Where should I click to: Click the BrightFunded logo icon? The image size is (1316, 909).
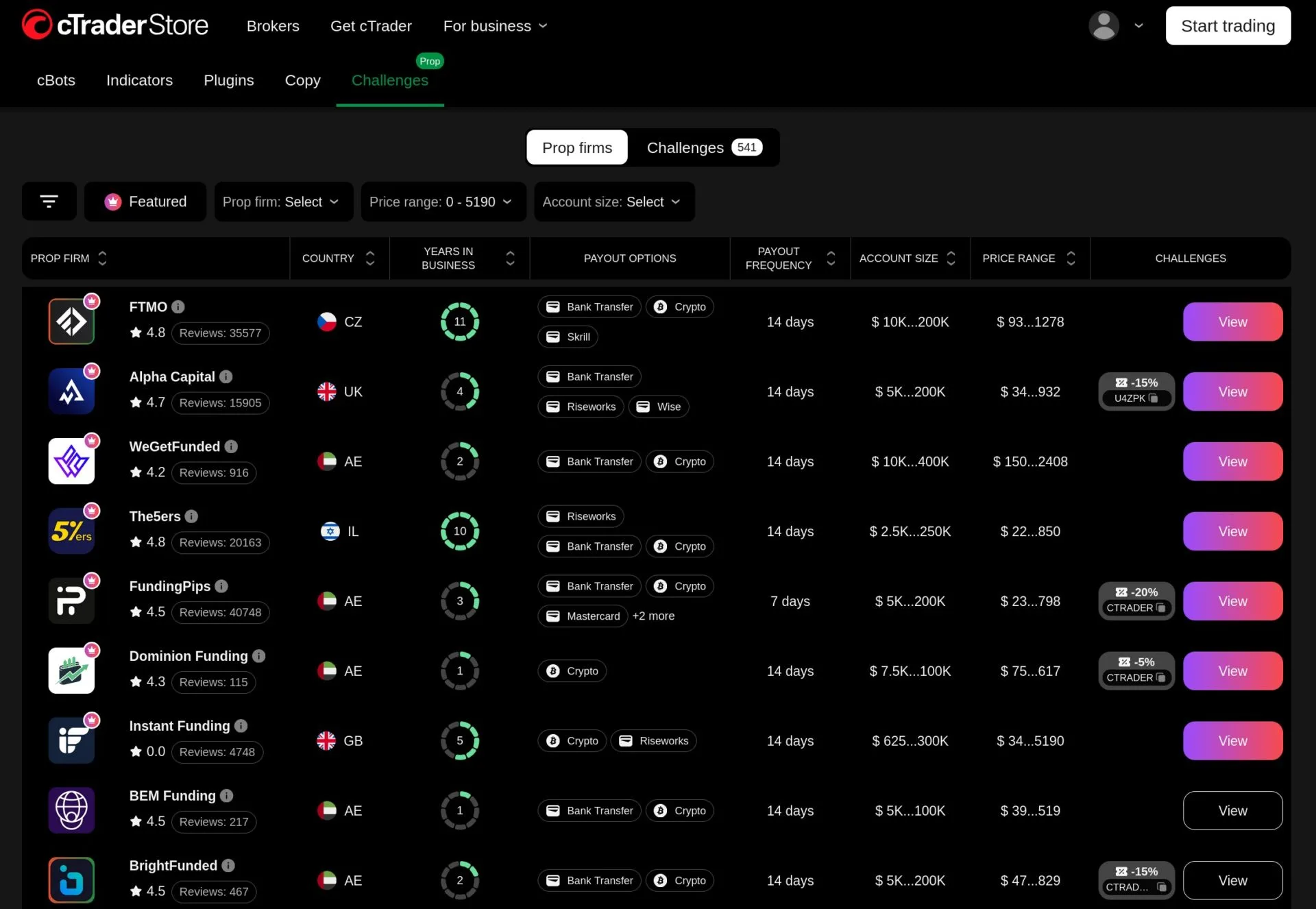pos(71,880)
